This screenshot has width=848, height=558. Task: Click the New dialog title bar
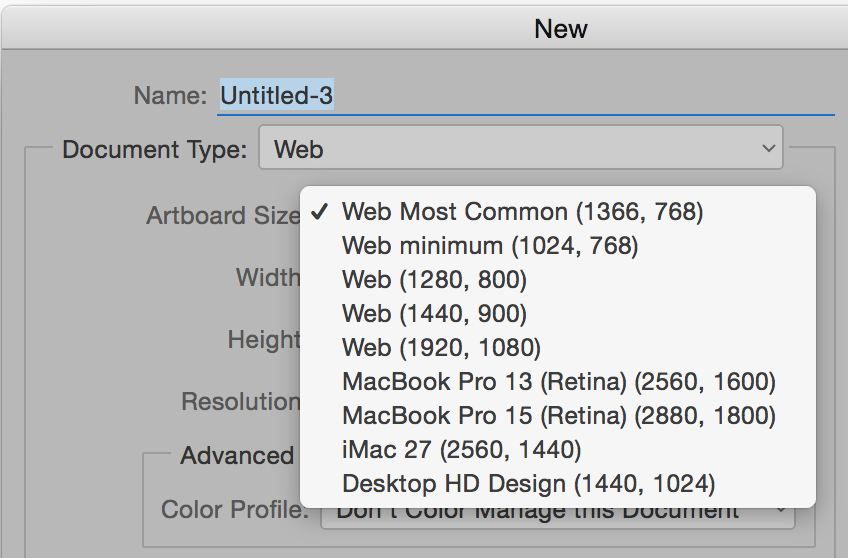(x=560, y=28)
